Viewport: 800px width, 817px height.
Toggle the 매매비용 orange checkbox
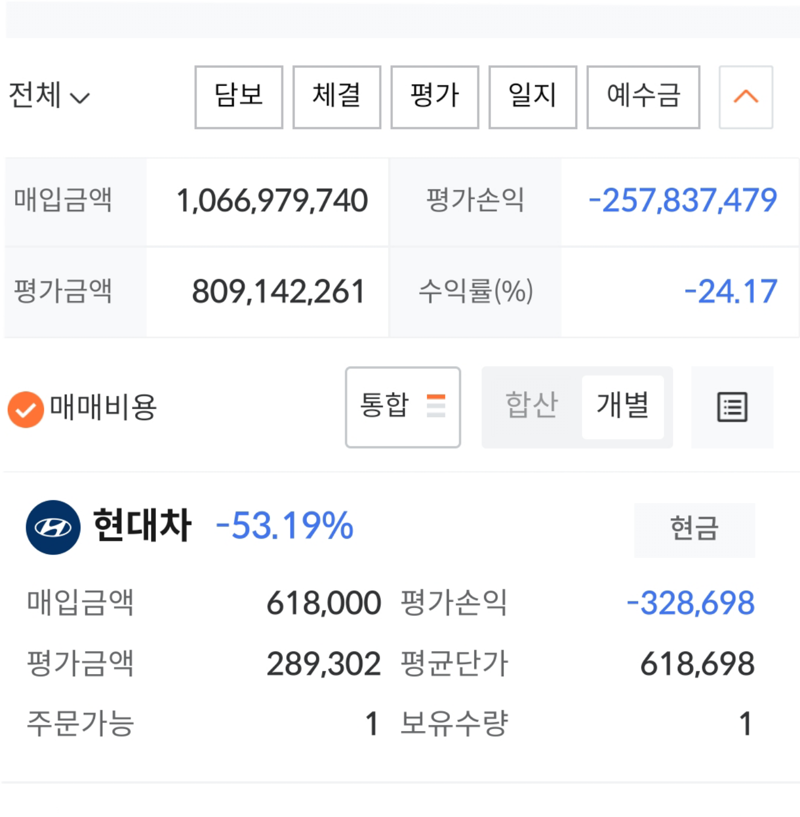[x=26, y=409]
